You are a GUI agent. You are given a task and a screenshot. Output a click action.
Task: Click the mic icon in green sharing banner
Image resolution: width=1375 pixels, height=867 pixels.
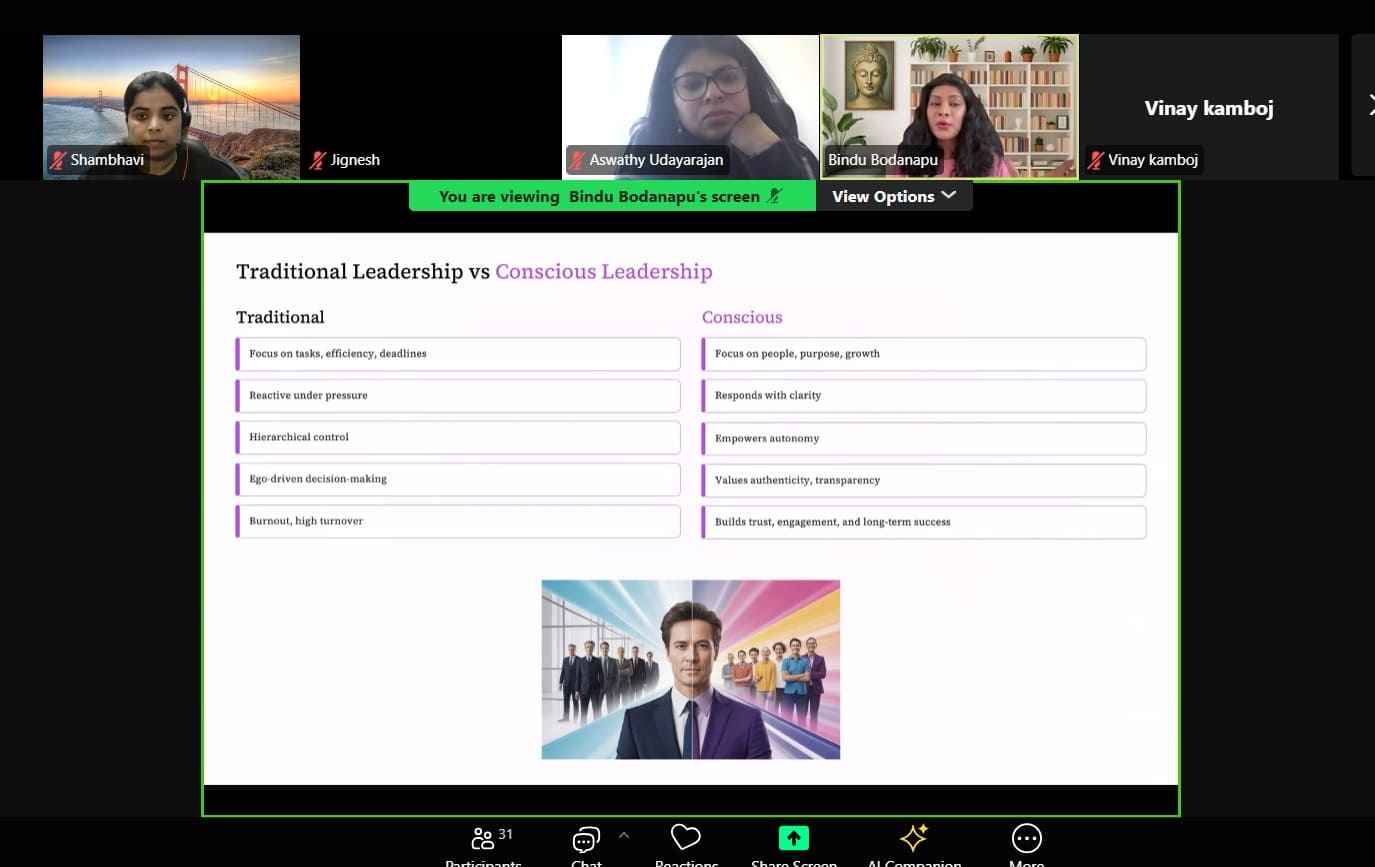pos(774,196)
